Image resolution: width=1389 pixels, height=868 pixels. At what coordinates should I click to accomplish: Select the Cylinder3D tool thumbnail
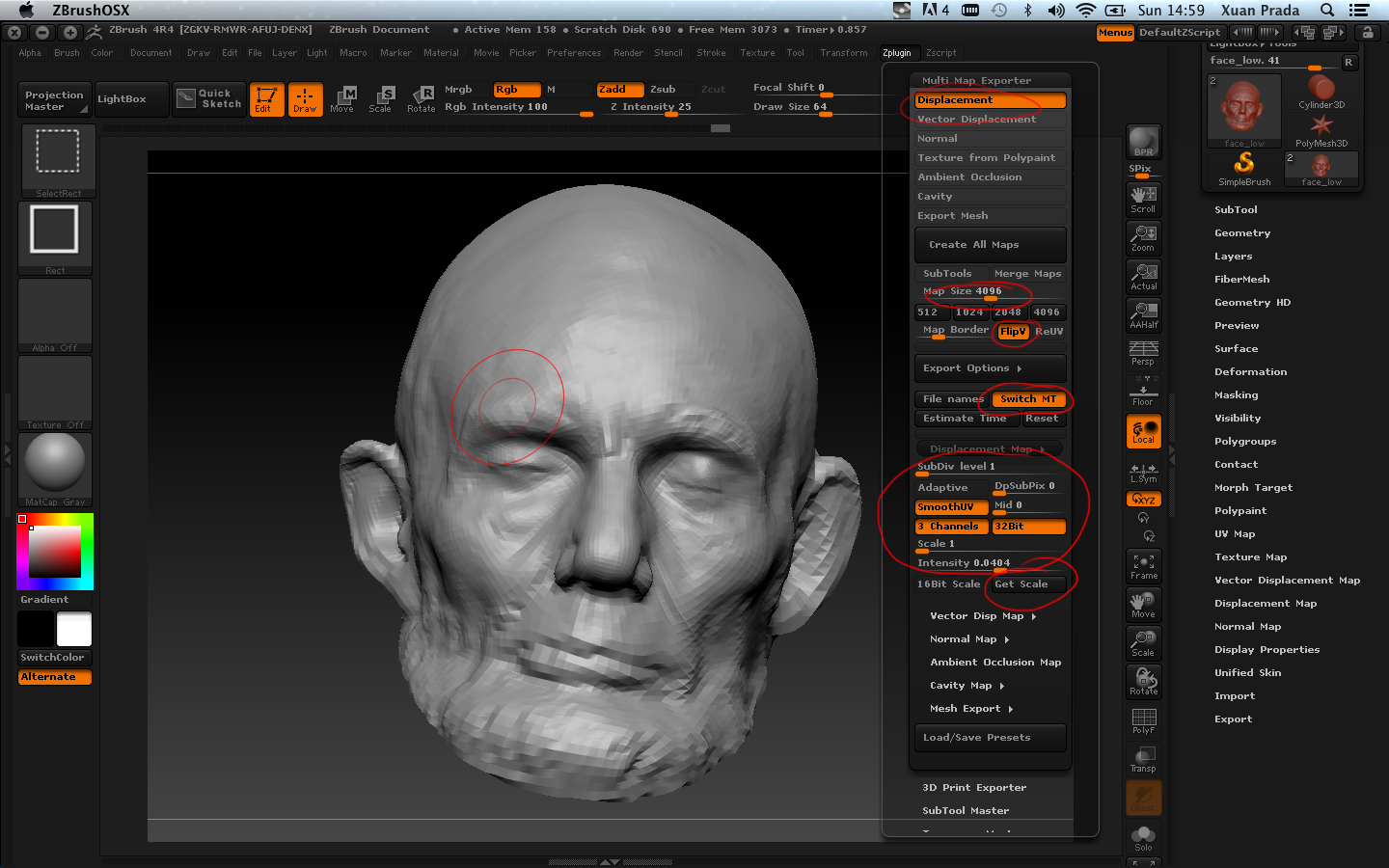click(x=1321, y=93)
